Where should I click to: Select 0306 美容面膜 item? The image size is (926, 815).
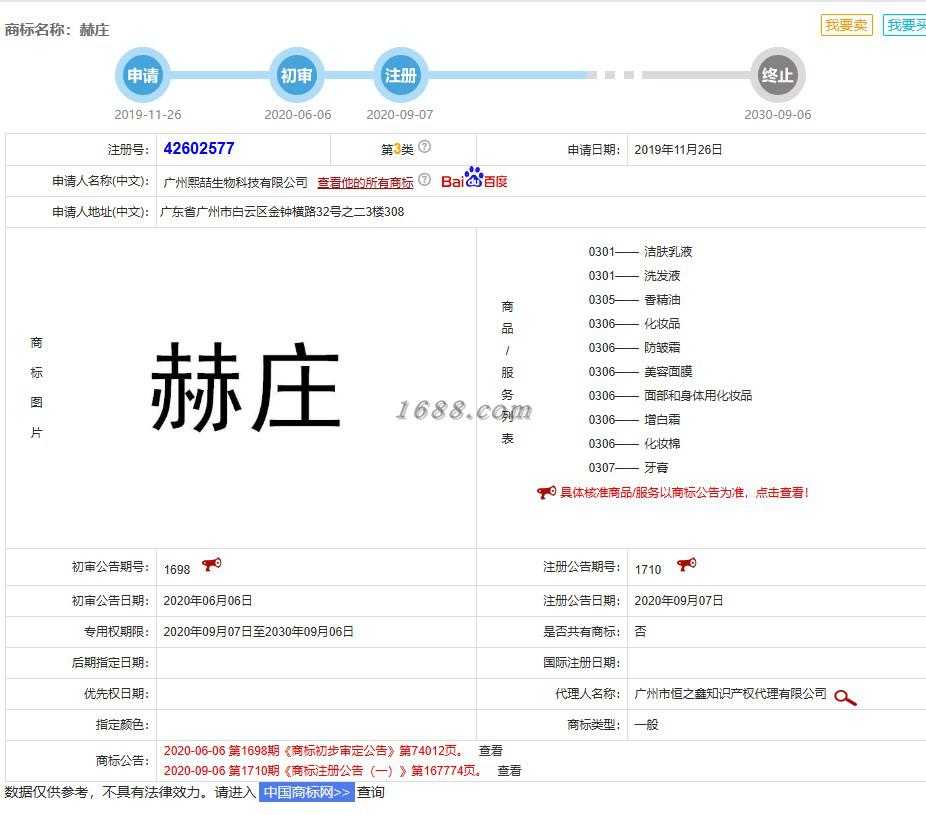[640, 371]
